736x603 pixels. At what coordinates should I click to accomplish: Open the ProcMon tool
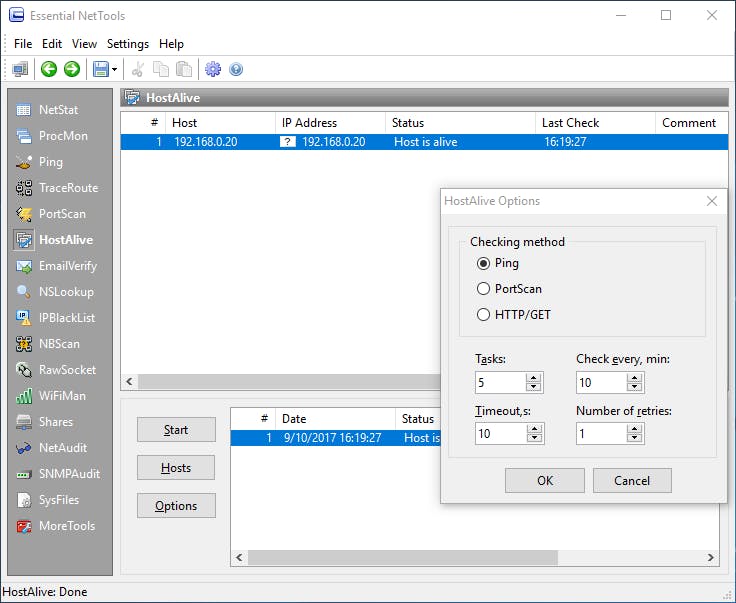point(52,136)
